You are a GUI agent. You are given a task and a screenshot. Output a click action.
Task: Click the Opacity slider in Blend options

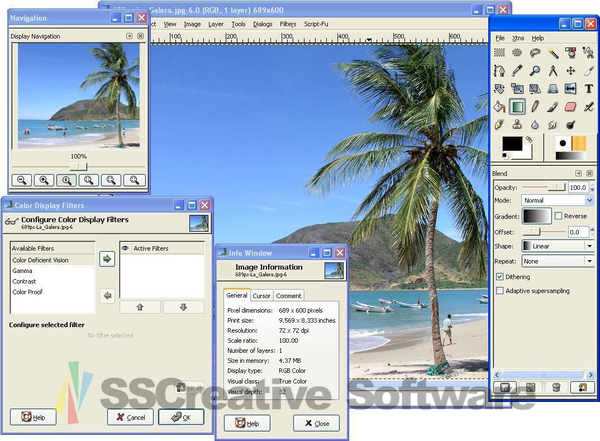click(544, 187)
